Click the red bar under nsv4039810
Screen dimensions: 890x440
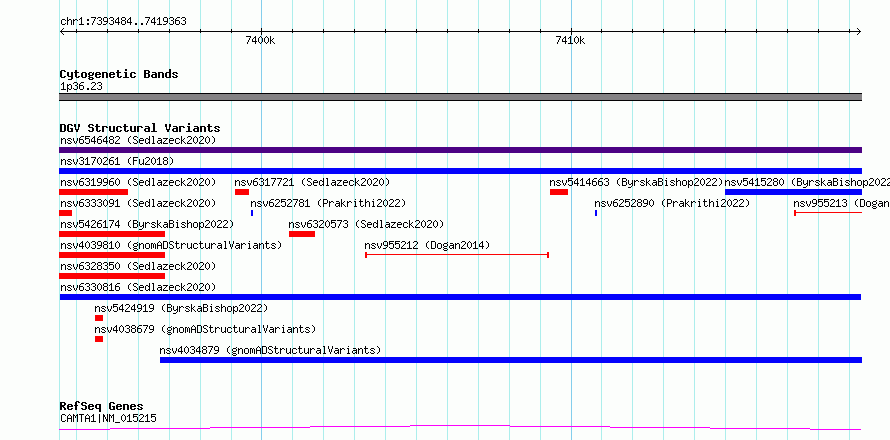112,255
